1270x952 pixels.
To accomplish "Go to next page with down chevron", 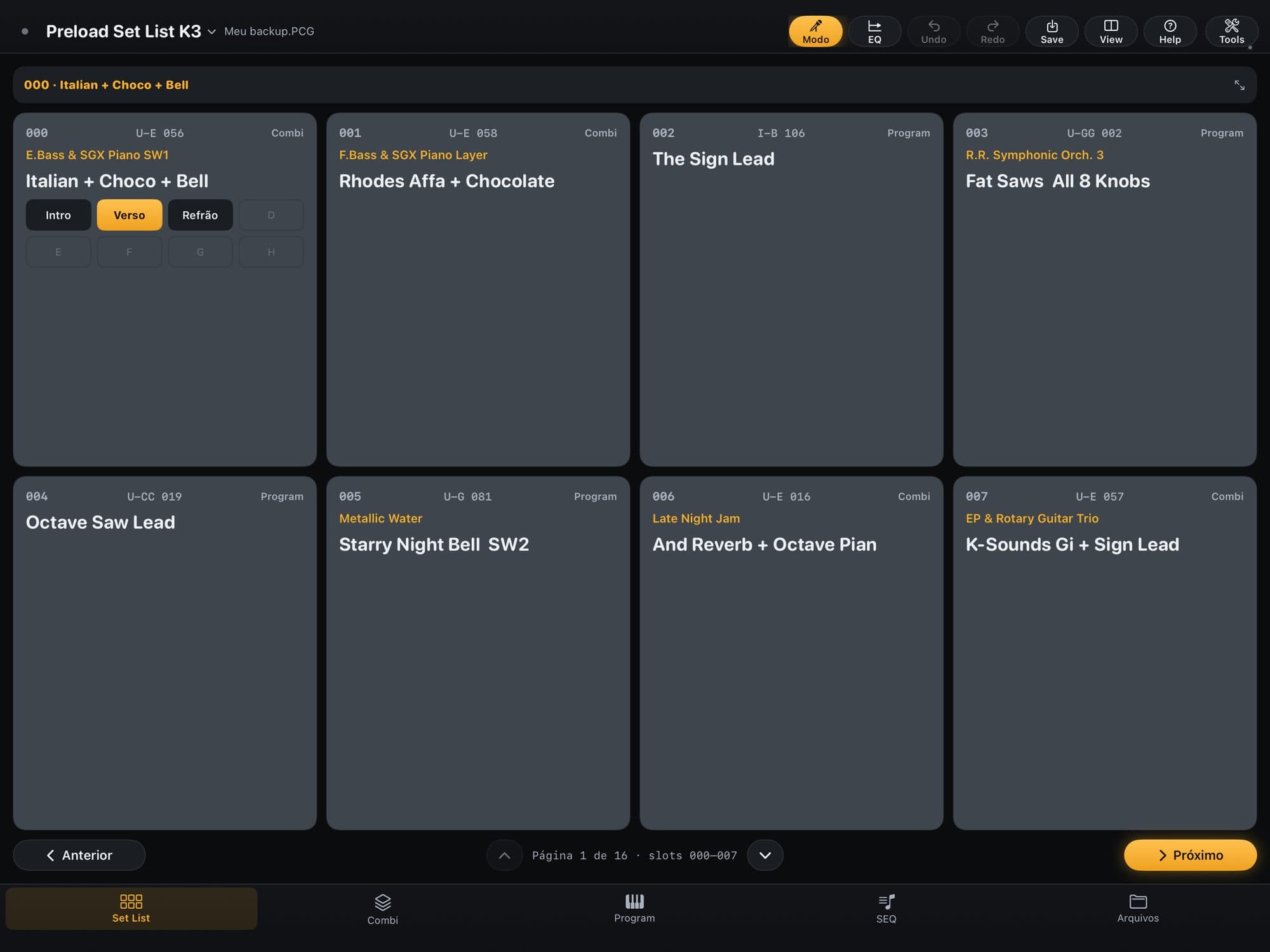I will point(765,855).
